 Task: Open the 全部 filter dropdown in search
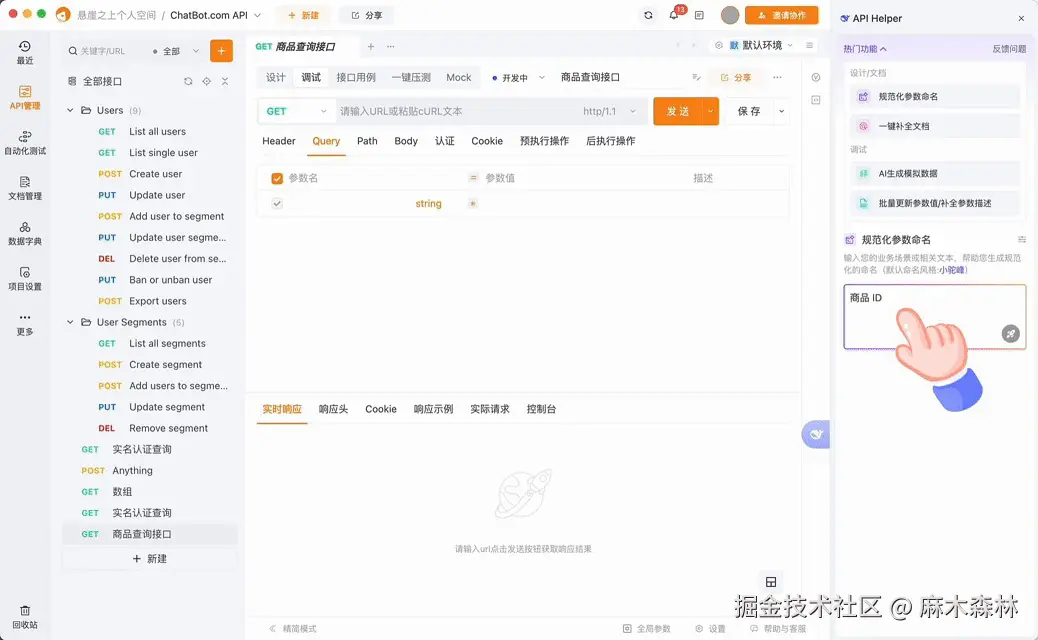coord(175,51)
